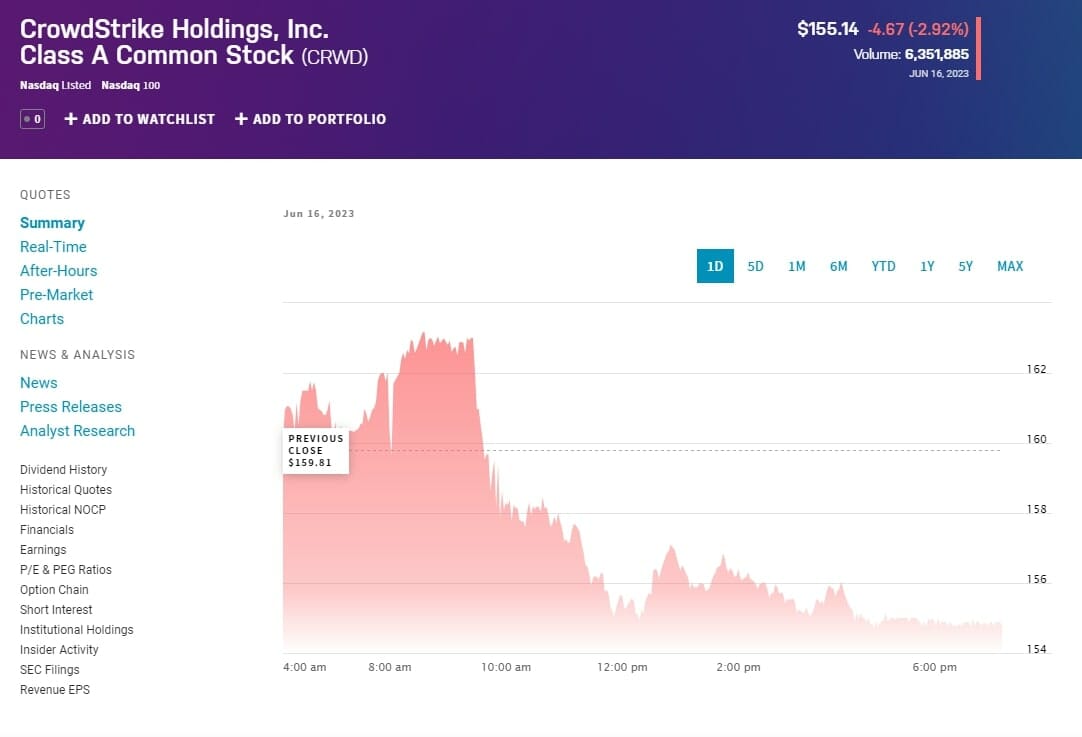
Task: Switch chart to 5D range
Action: [756, 266]
